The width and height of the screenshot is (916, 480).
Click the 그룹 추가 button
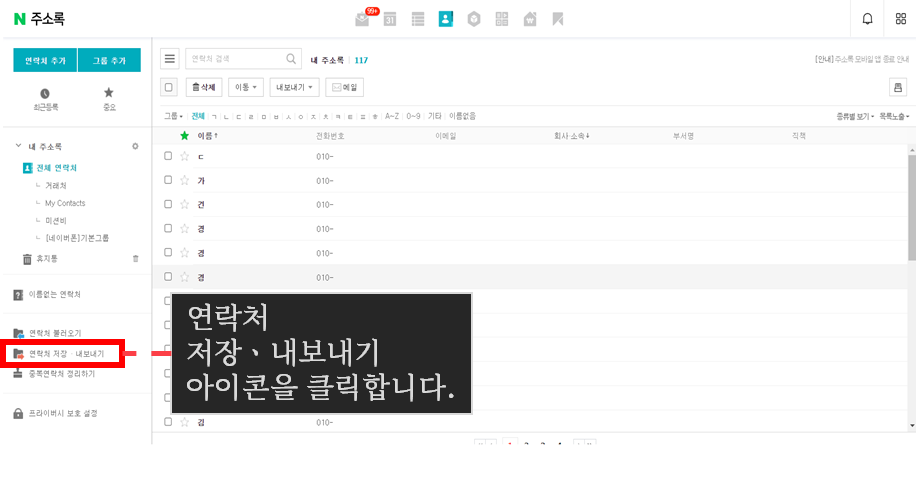pos(109,60)
